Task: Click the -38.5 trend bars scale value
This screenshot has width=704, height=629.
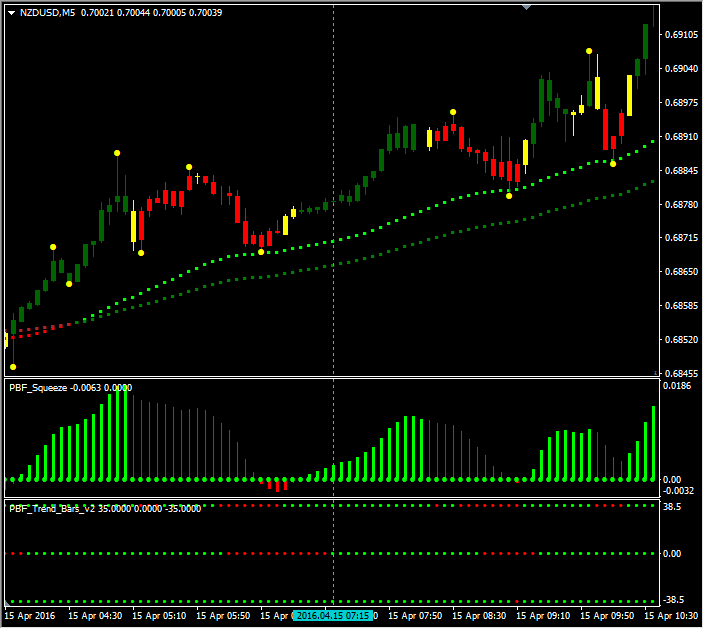Action: pyautogui.click(x=673, y=600)
